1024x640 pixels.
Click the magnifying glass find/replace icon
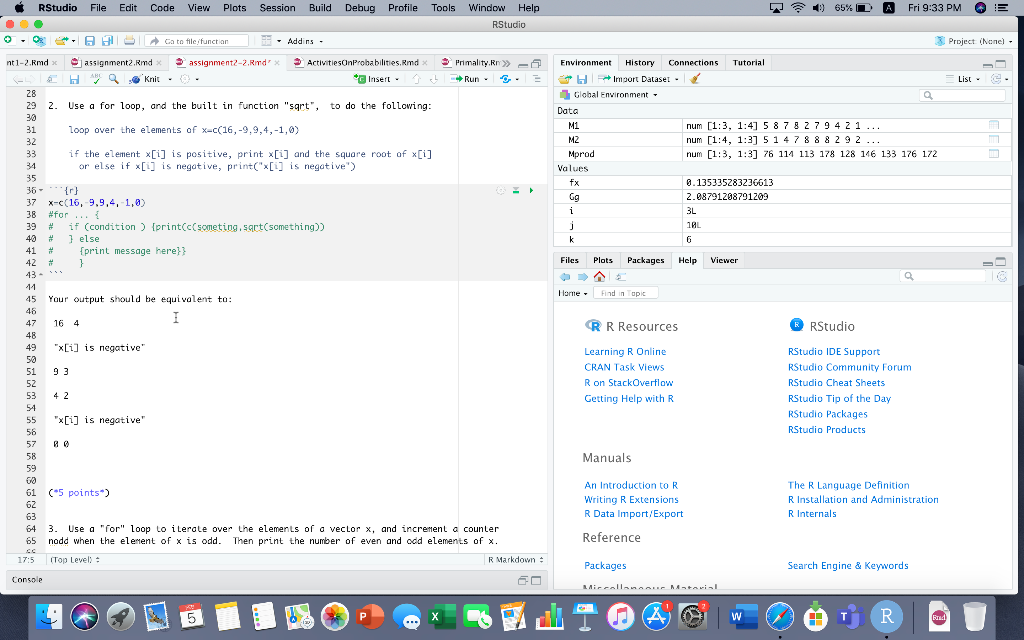coord(113,79)
